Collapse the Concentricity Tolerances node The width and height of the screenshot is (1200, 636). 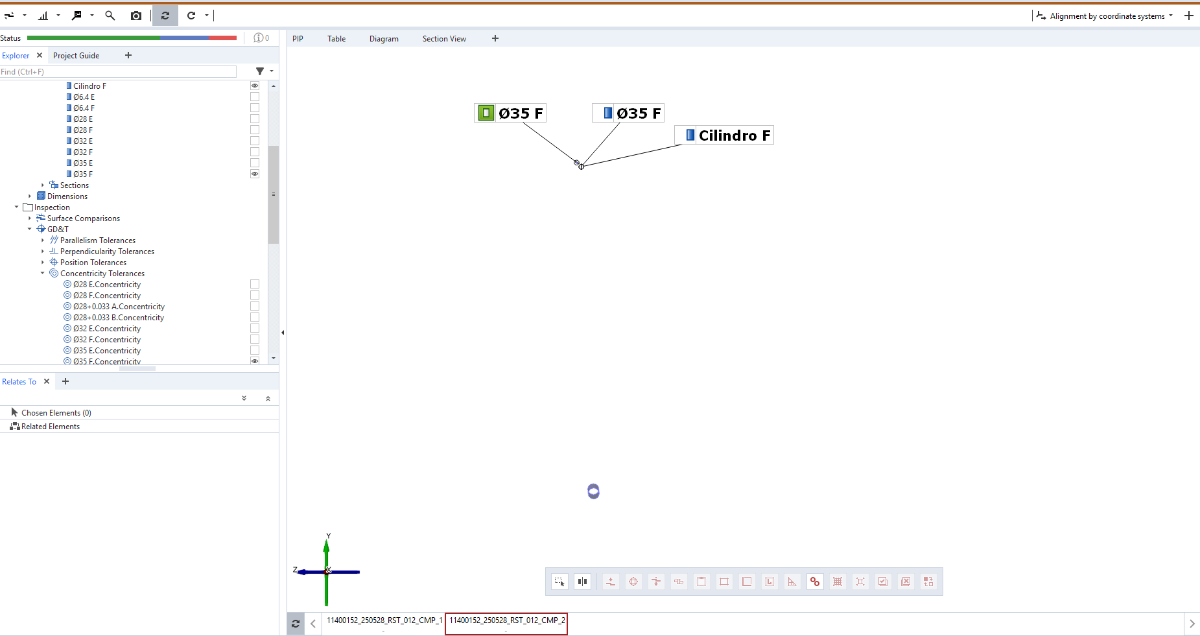point(43,273)
